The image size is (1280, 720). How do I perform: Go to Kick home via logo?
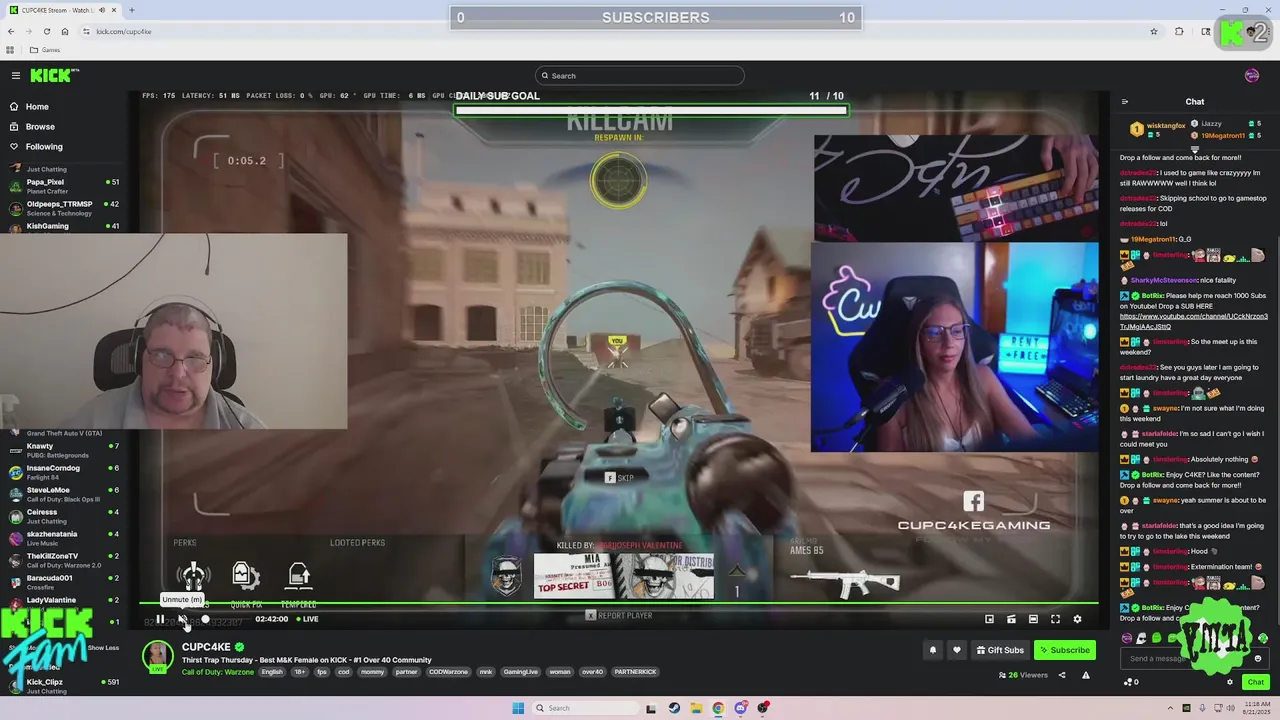pos(53,76)
